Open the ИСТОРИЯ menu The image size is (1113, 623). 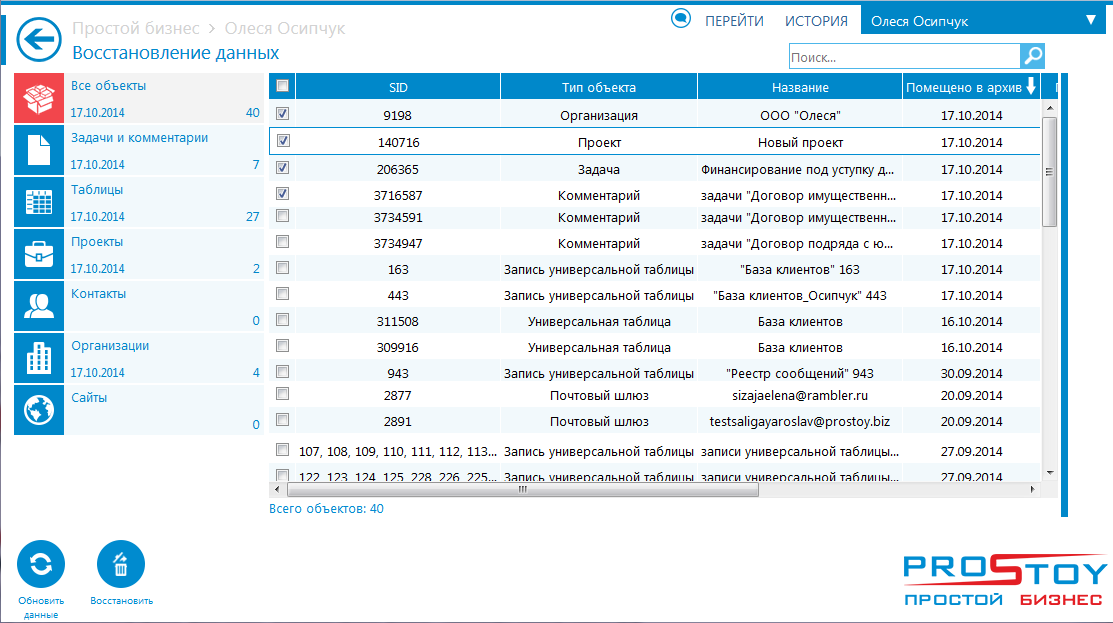pos(816,21)
